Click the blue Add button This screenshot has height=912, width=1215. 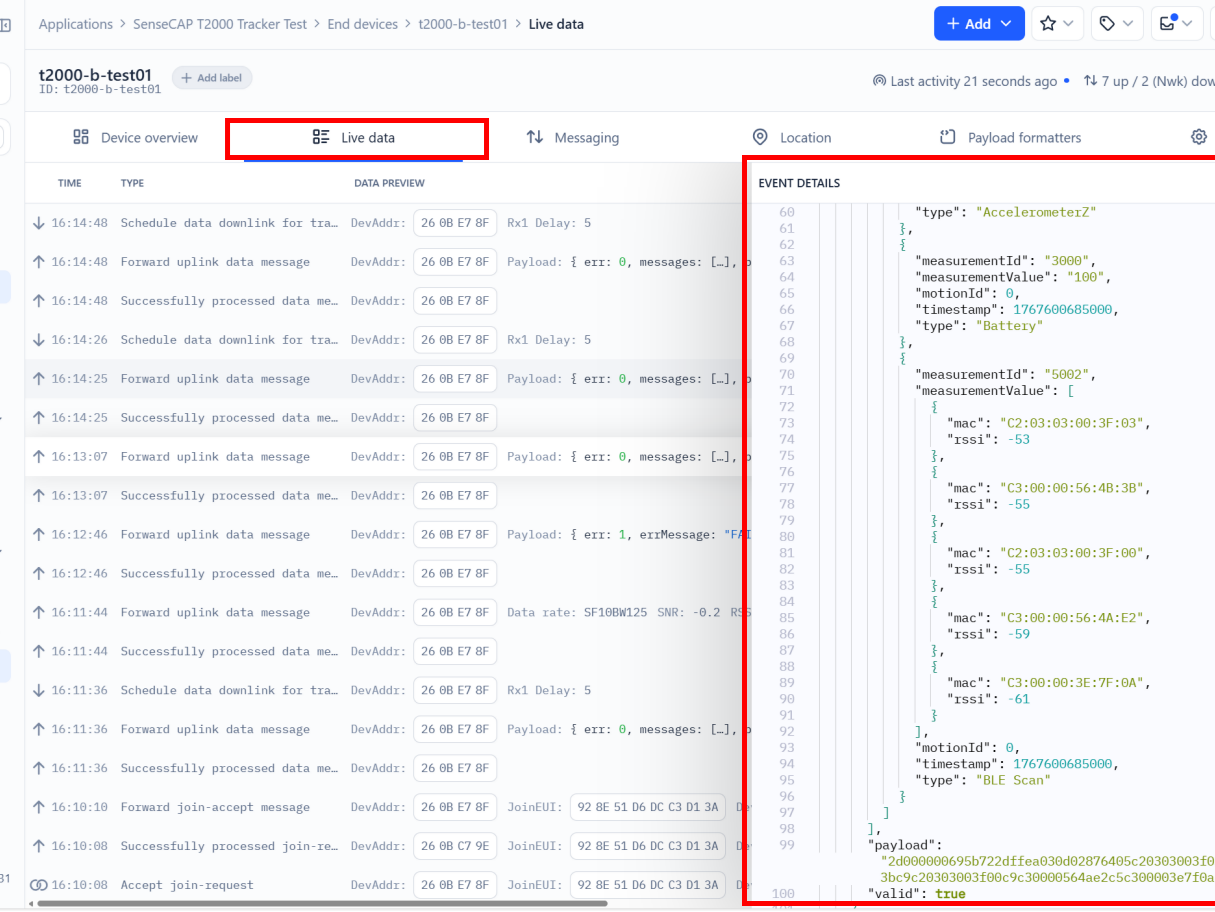pyautogui.click(x=979, y=24)
